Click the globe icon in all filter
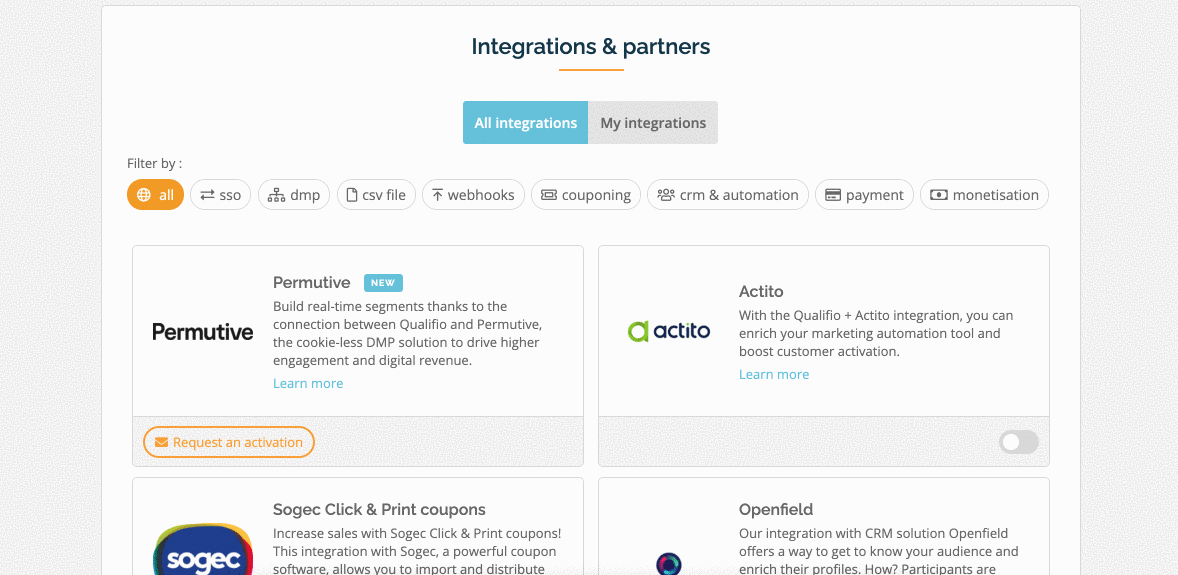Image resolution: width=1178 pixels, height=575 pixels. [144, 195]
